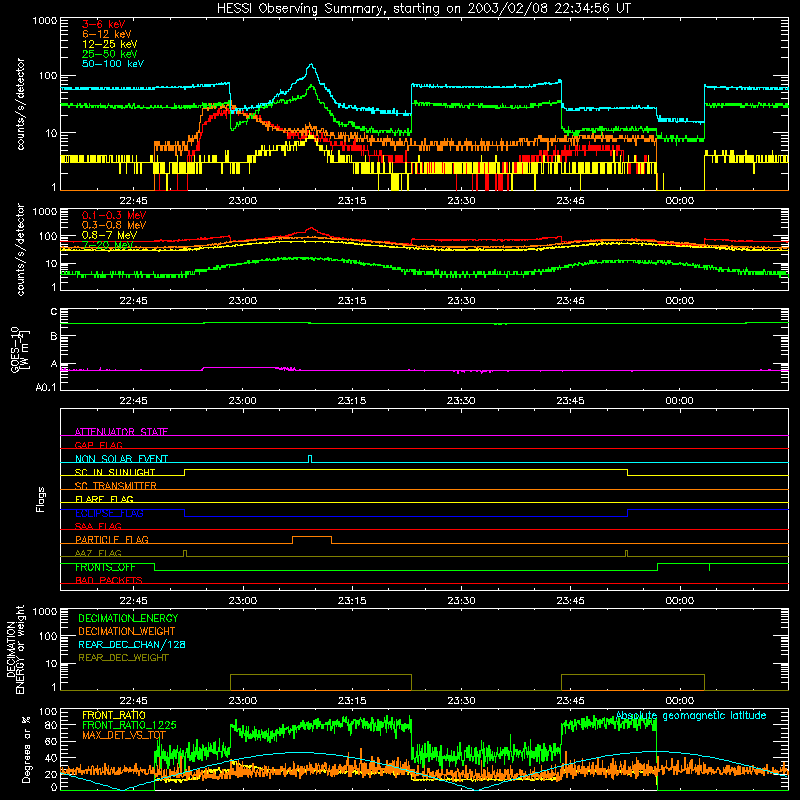The image size is (800, 800).
Task: Click the GAP_FLAG label
Action: [98, 445]
